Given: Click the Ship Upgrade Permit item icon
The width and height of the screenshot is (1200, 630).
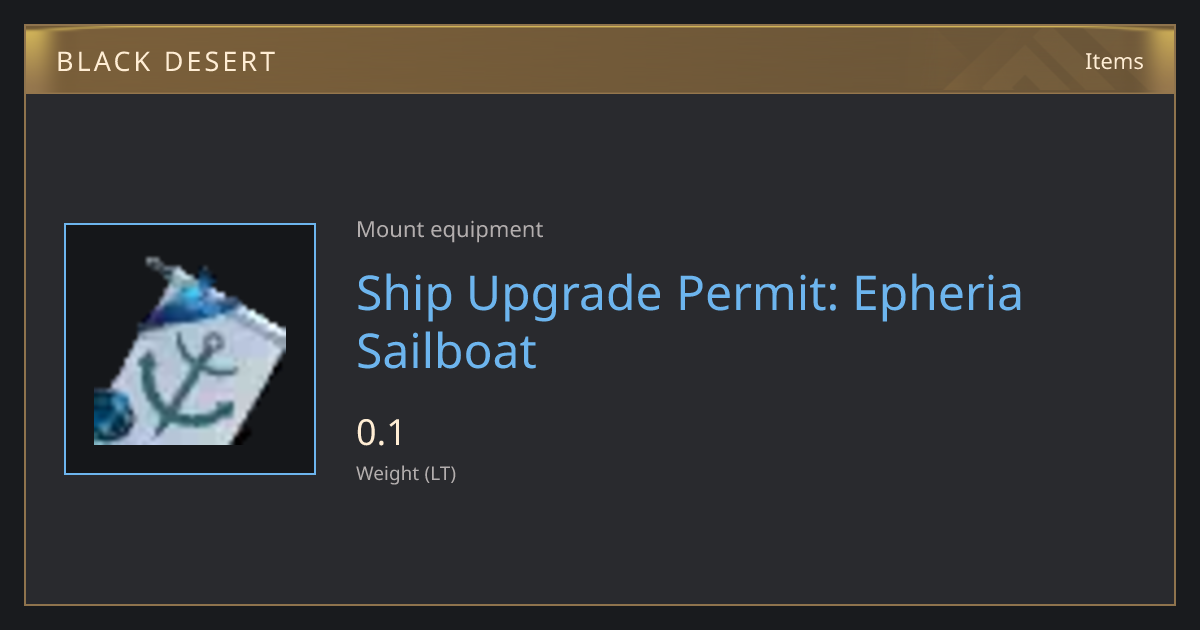Looking at the screenshot, I should [190, 350].
